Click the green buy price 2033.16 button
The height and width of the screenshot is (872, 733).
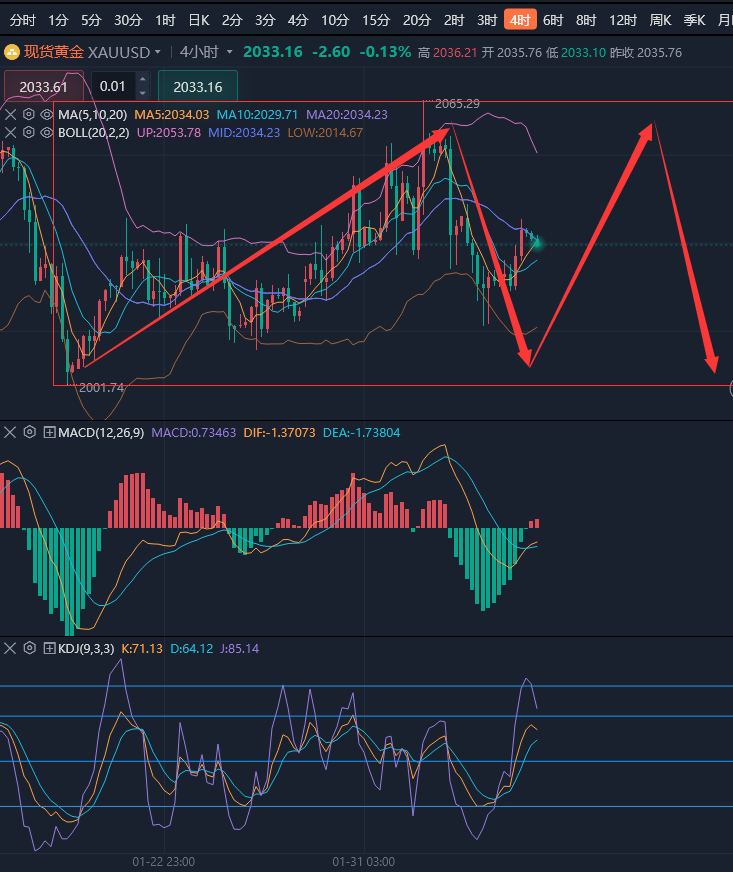[197, 87]
